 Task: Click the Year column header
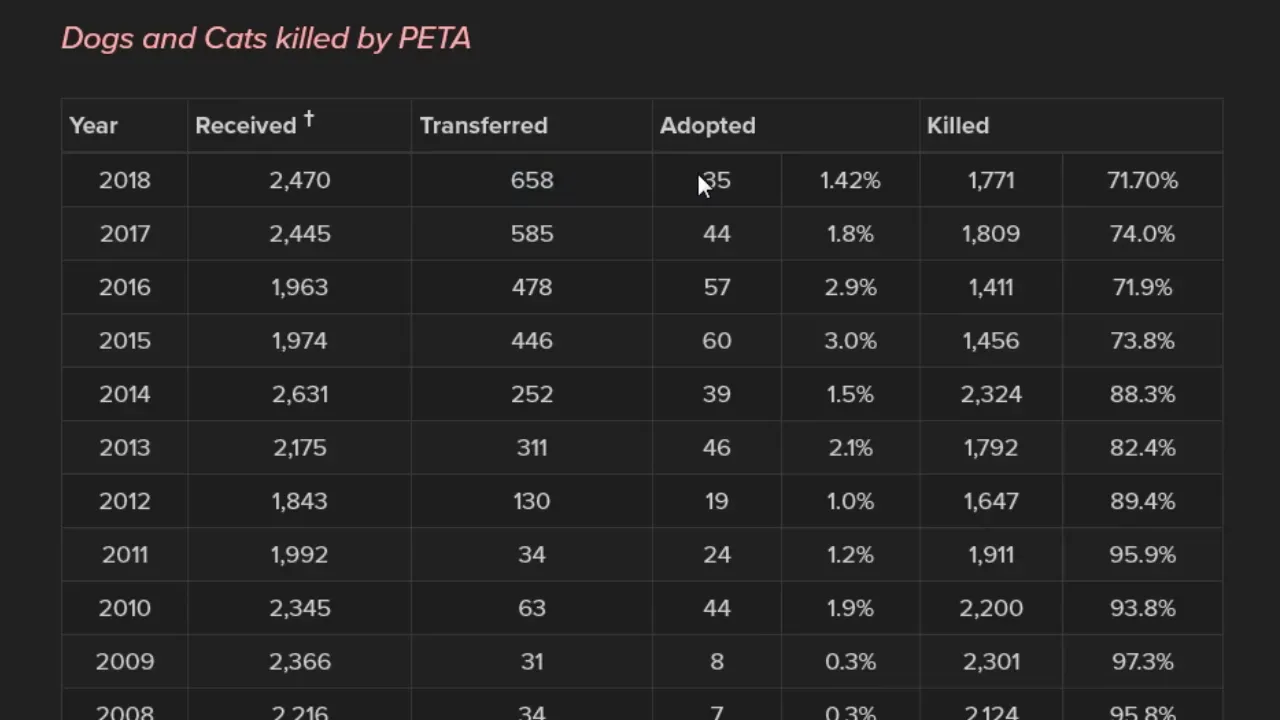[94, 126]
